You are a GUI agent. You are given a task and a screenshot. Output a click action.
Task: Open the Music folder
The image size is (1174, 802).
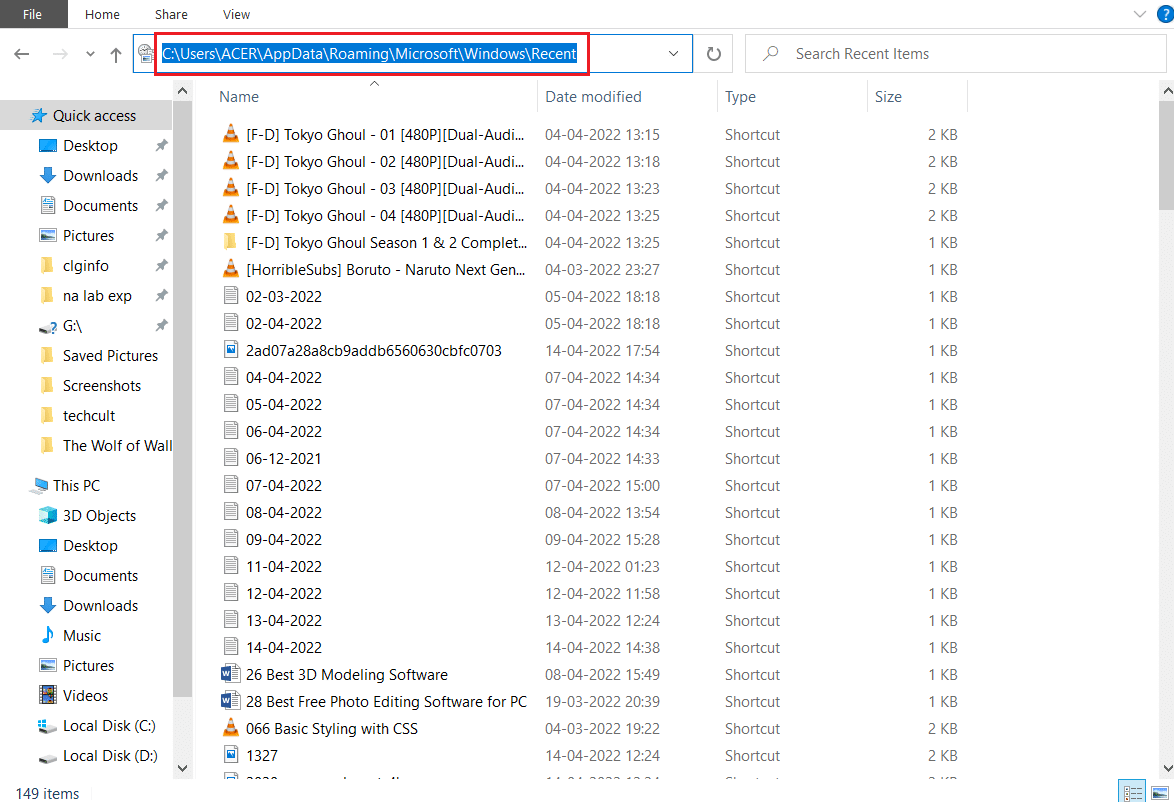82,635
